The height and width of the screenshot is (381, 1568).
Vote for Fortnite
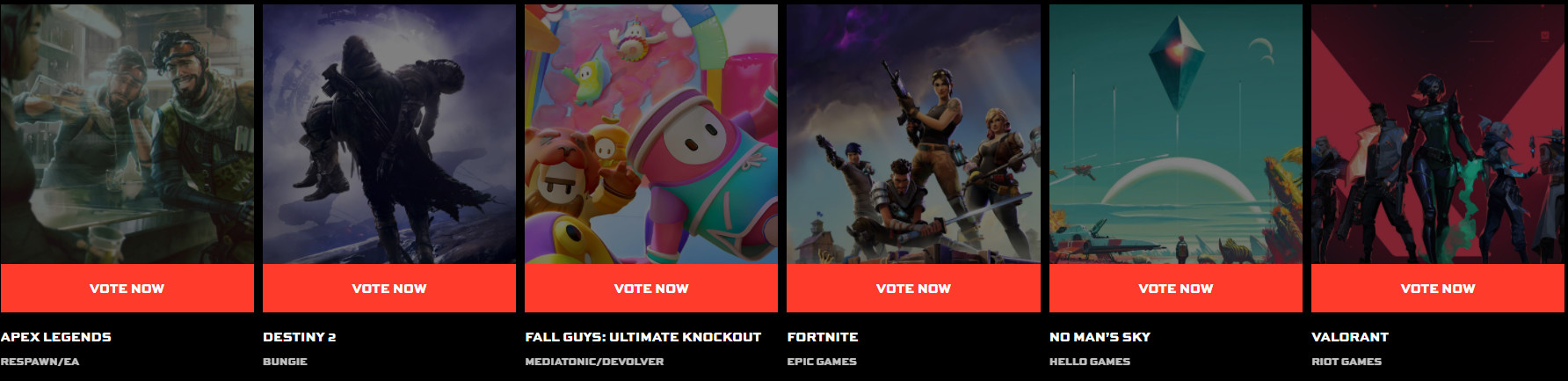pos(913,288)
